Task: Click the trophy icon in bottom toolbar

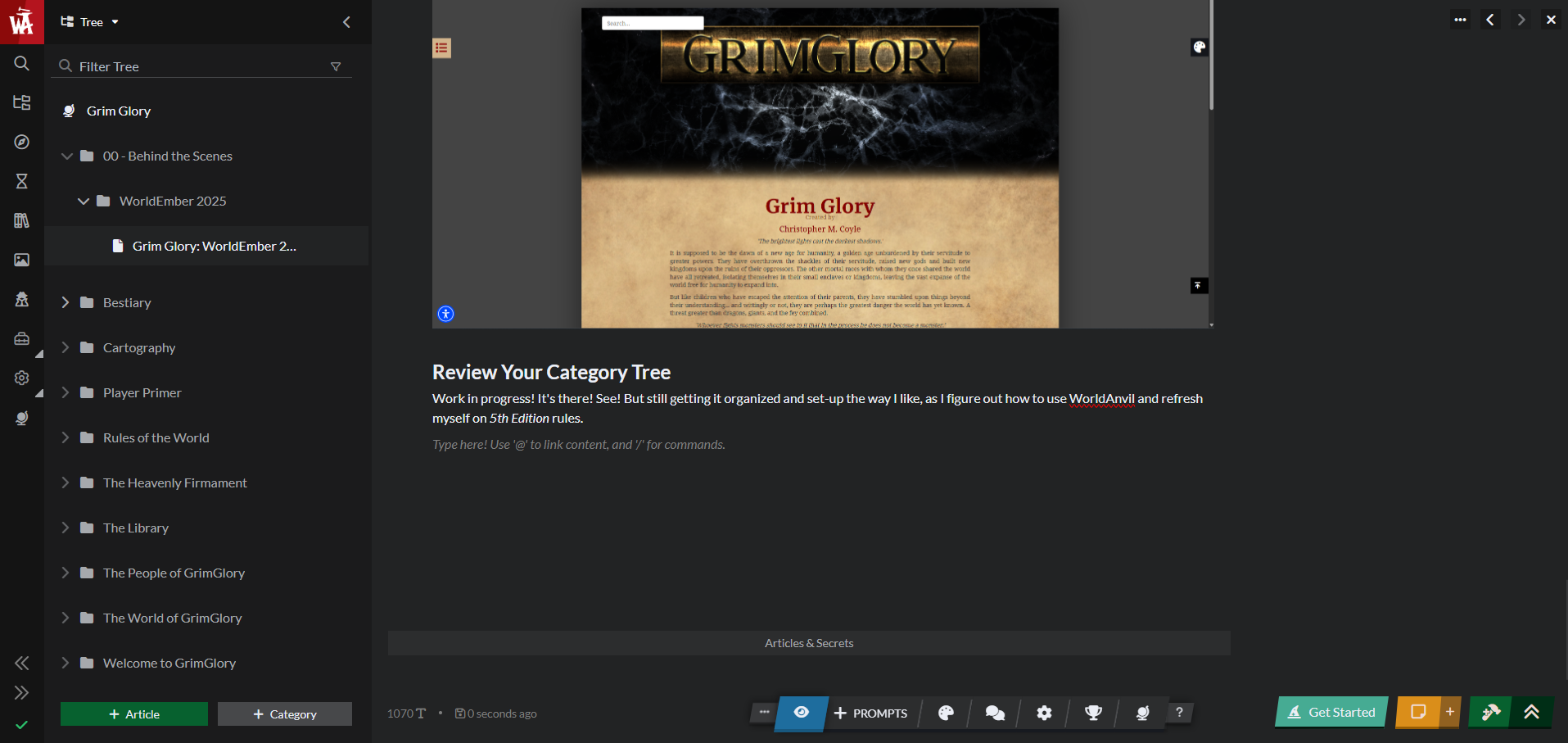Action: [x=1093, y=713]
